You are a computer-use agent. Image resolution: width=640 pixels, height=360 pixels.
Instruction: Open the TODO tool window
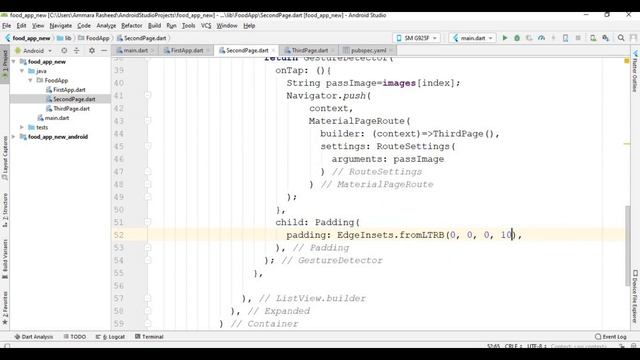click(75, 337)
